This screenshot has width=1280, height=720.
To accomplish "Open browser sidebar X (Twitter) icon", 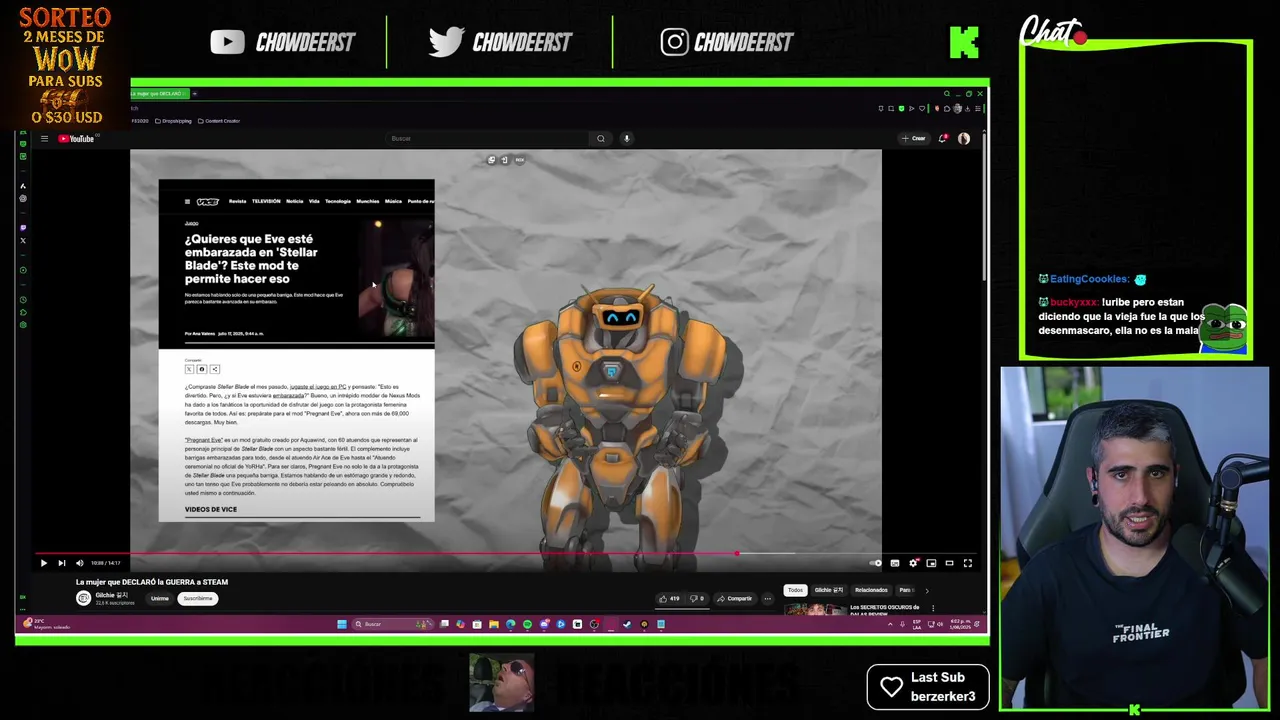I will pos(23,240).
